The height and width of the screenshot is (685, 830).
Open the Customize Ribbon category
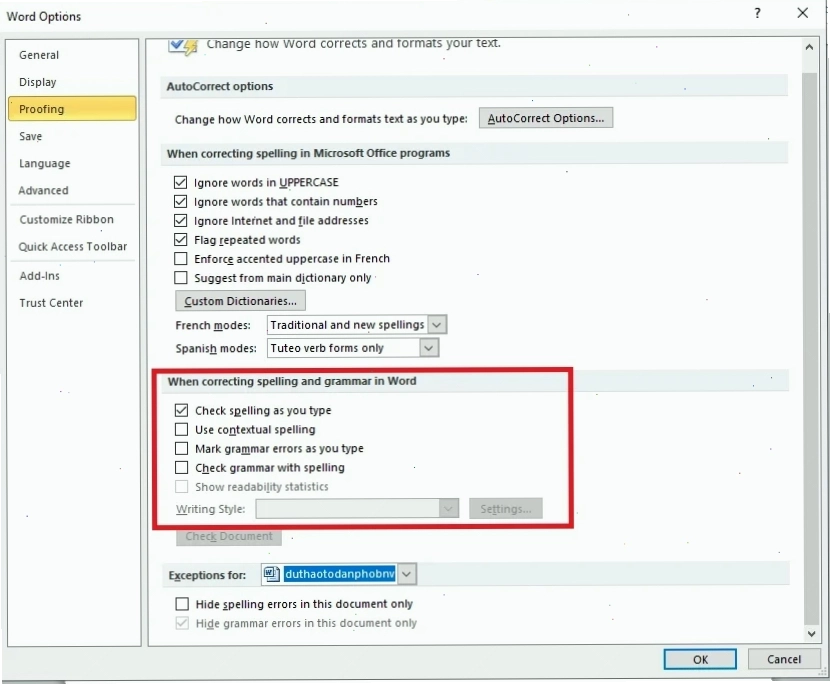(67, 220)
